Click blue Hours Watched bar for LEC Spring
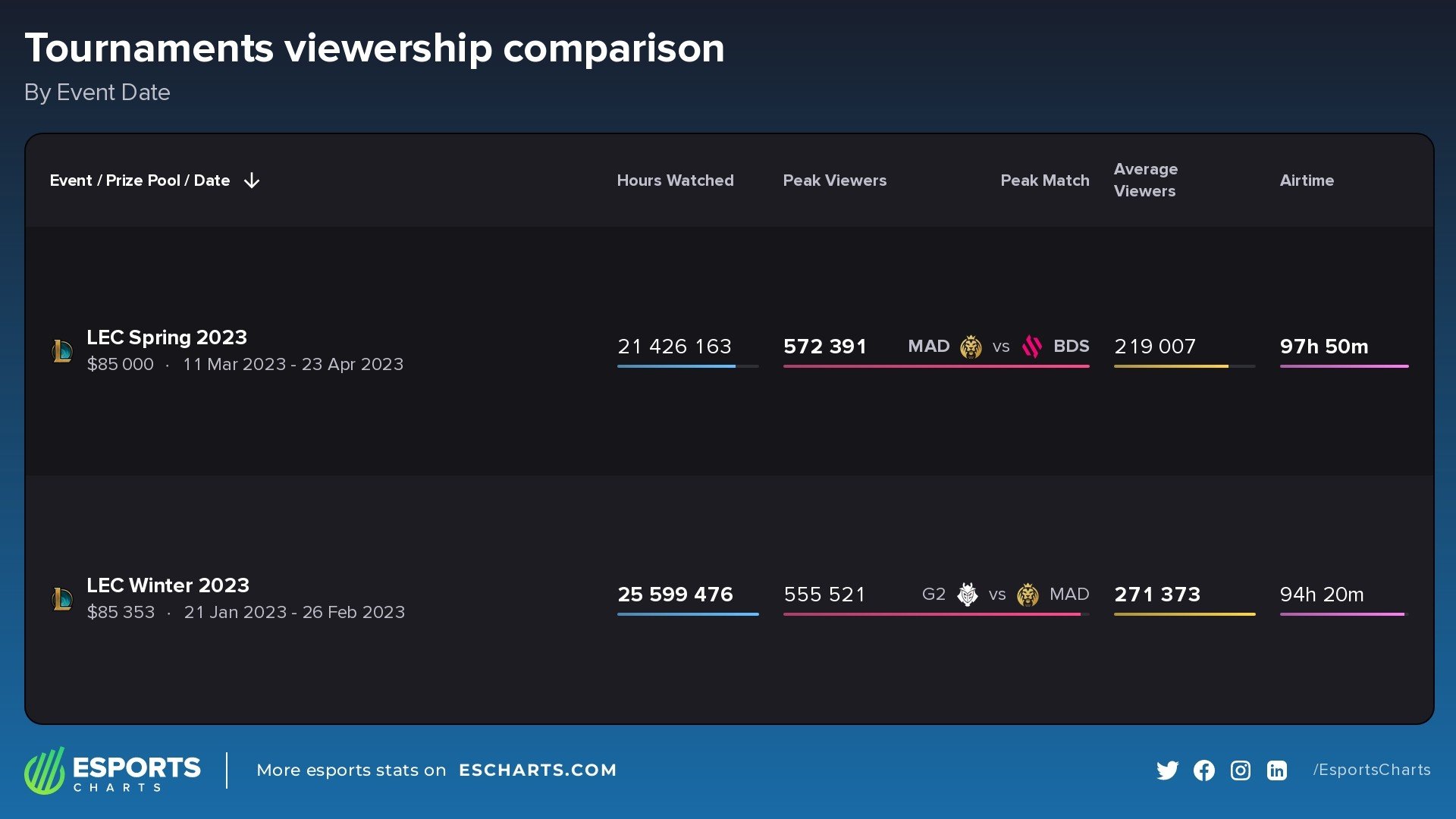Screen dimensions: 1456x819 [676, 366]
